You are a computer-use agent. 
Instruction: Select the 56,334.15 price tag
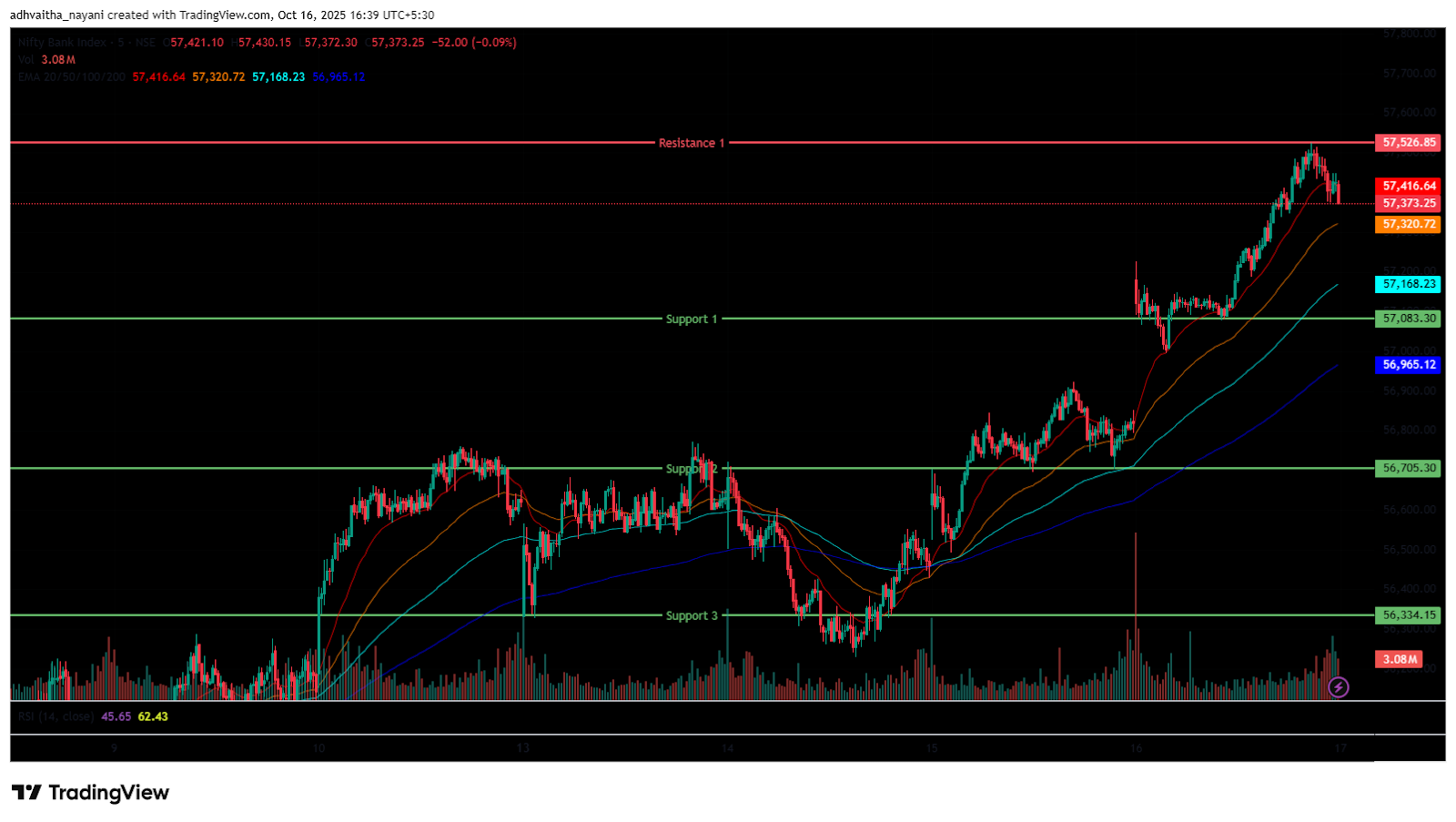tap(1408, 615)
